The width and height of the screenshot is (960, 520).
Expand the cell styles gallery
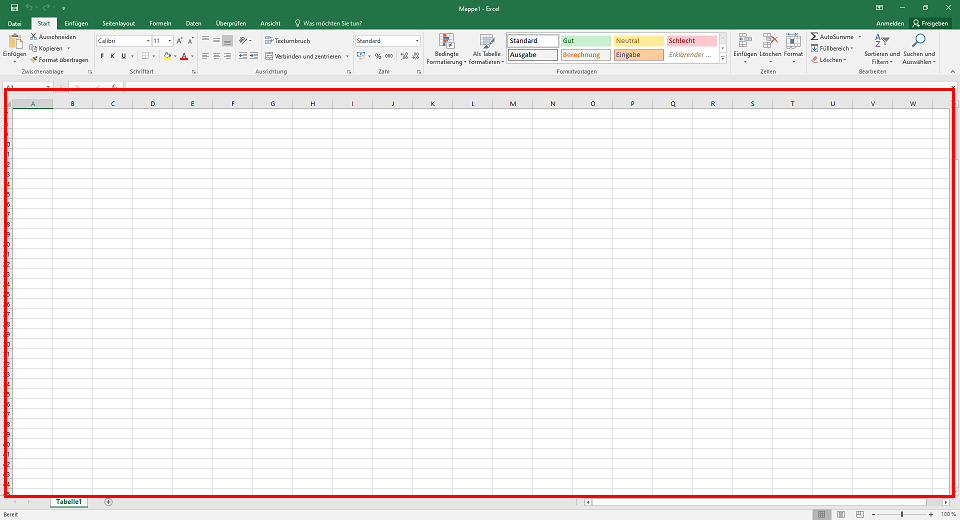click(x=722, y=59)
